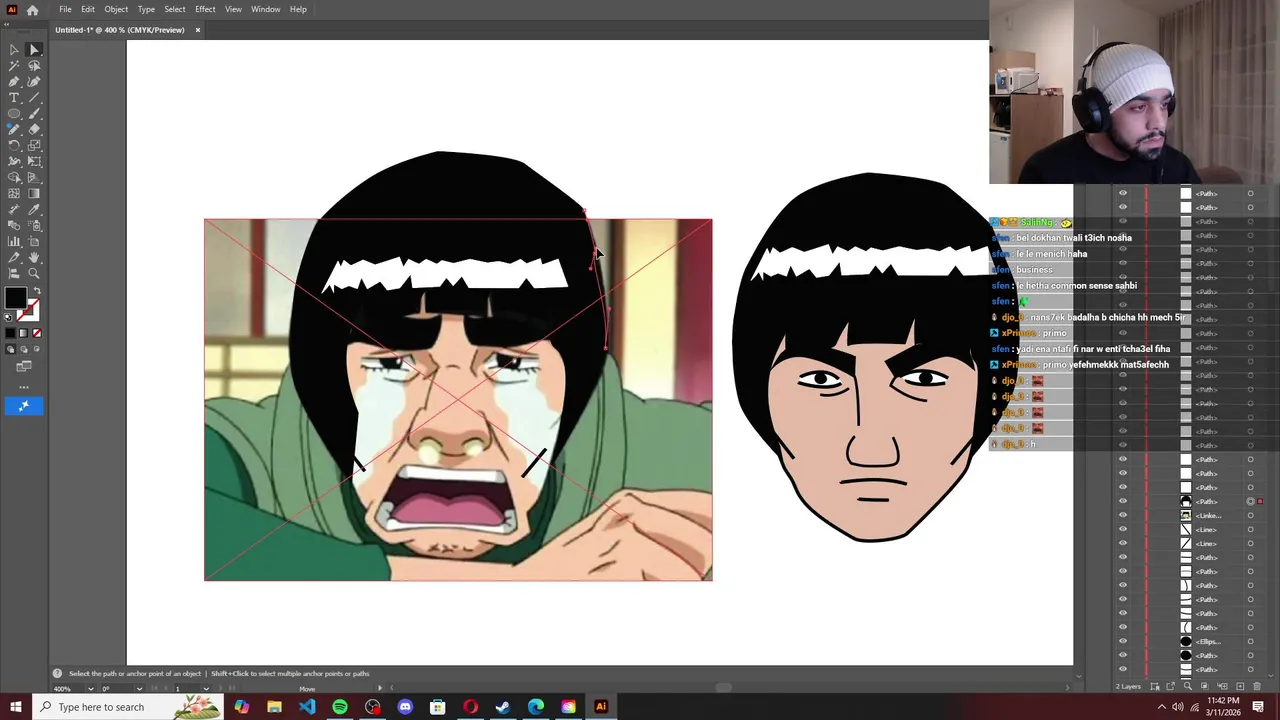
Task: Open Discord from the taskbar
Action: [x=405, y=707]
